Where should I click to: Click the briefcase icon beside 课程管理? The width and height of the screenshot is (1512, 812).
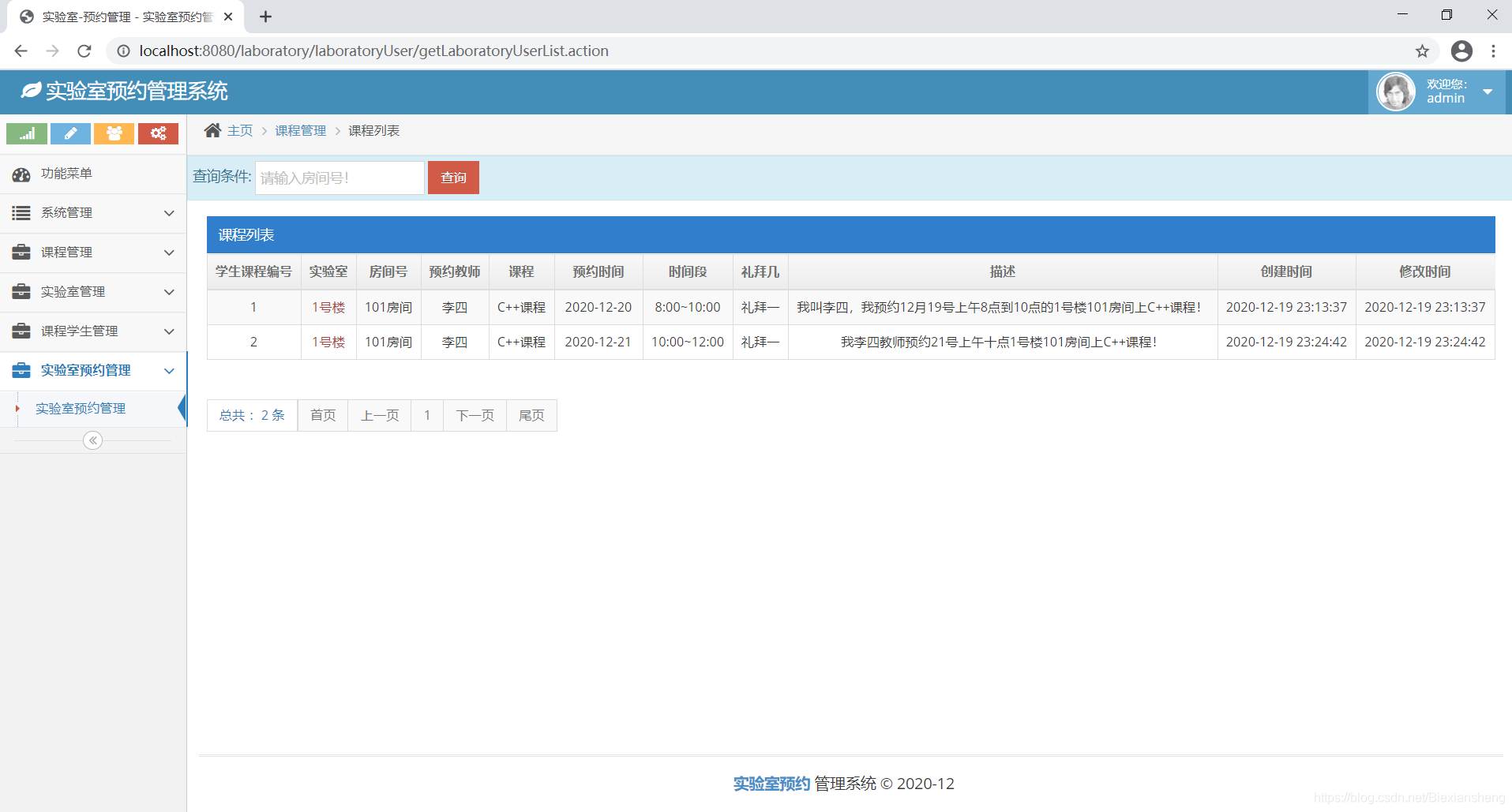click(x=21, y=253)
